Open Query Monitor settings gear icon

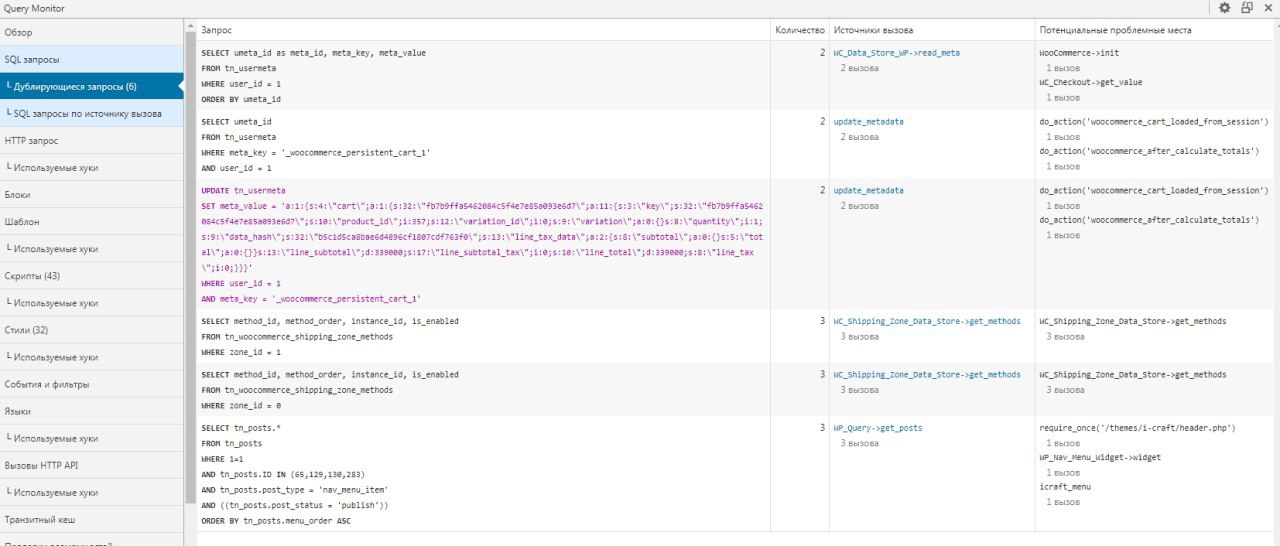[1225, 8]
